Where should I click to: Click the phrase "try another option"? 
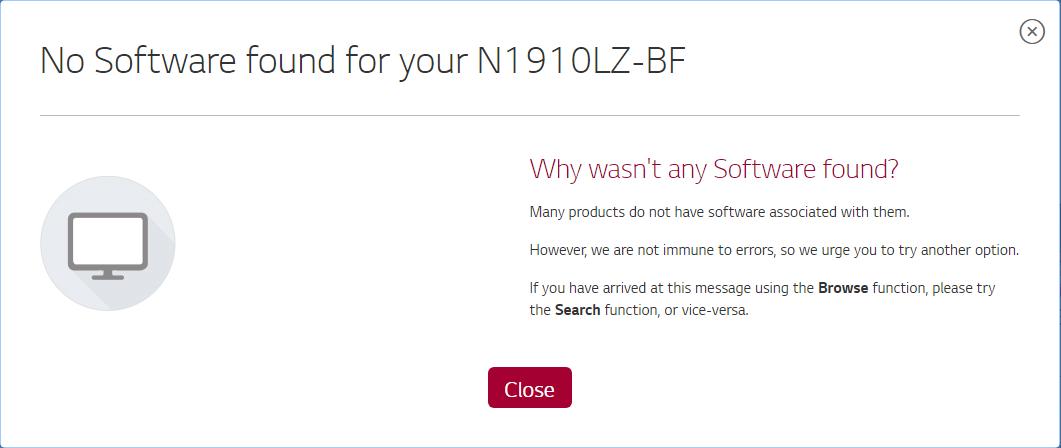(x=973, y=250)
